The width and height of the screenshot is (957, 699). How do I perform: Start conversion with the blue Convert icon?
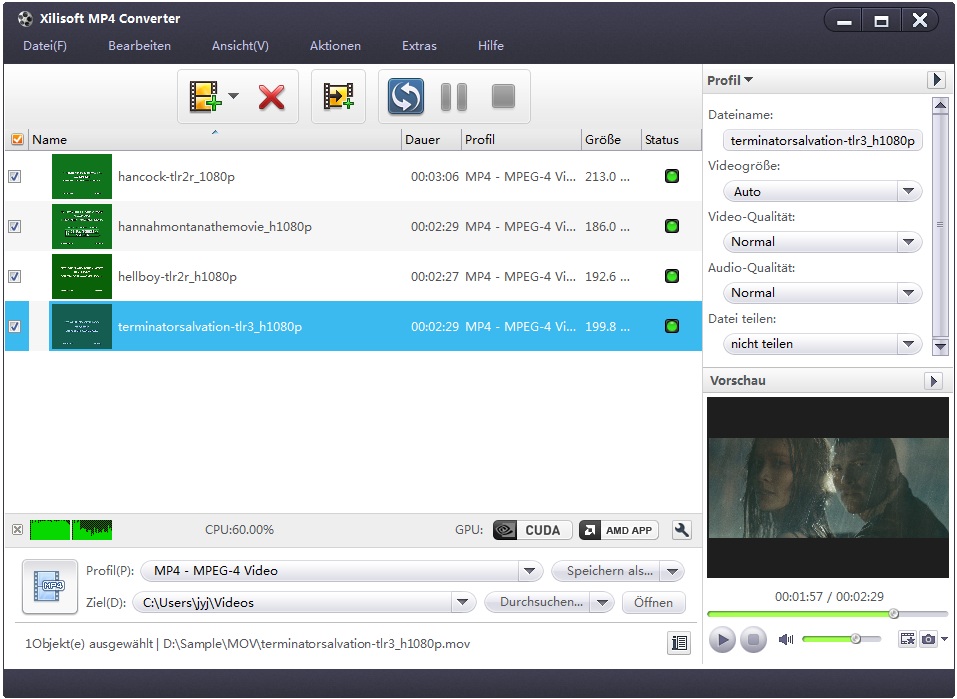pyautogui.click(x=406, y=96)
